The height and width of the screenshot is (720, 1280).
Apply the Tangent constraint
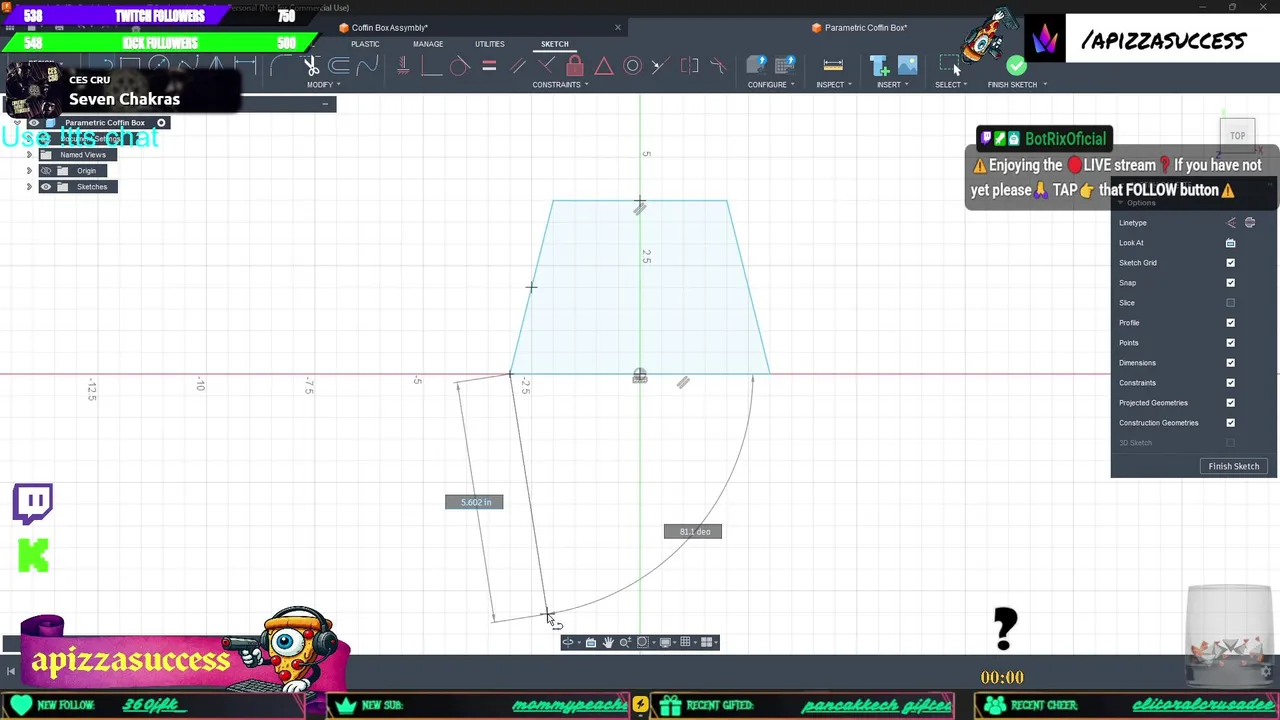coord(459,66)
